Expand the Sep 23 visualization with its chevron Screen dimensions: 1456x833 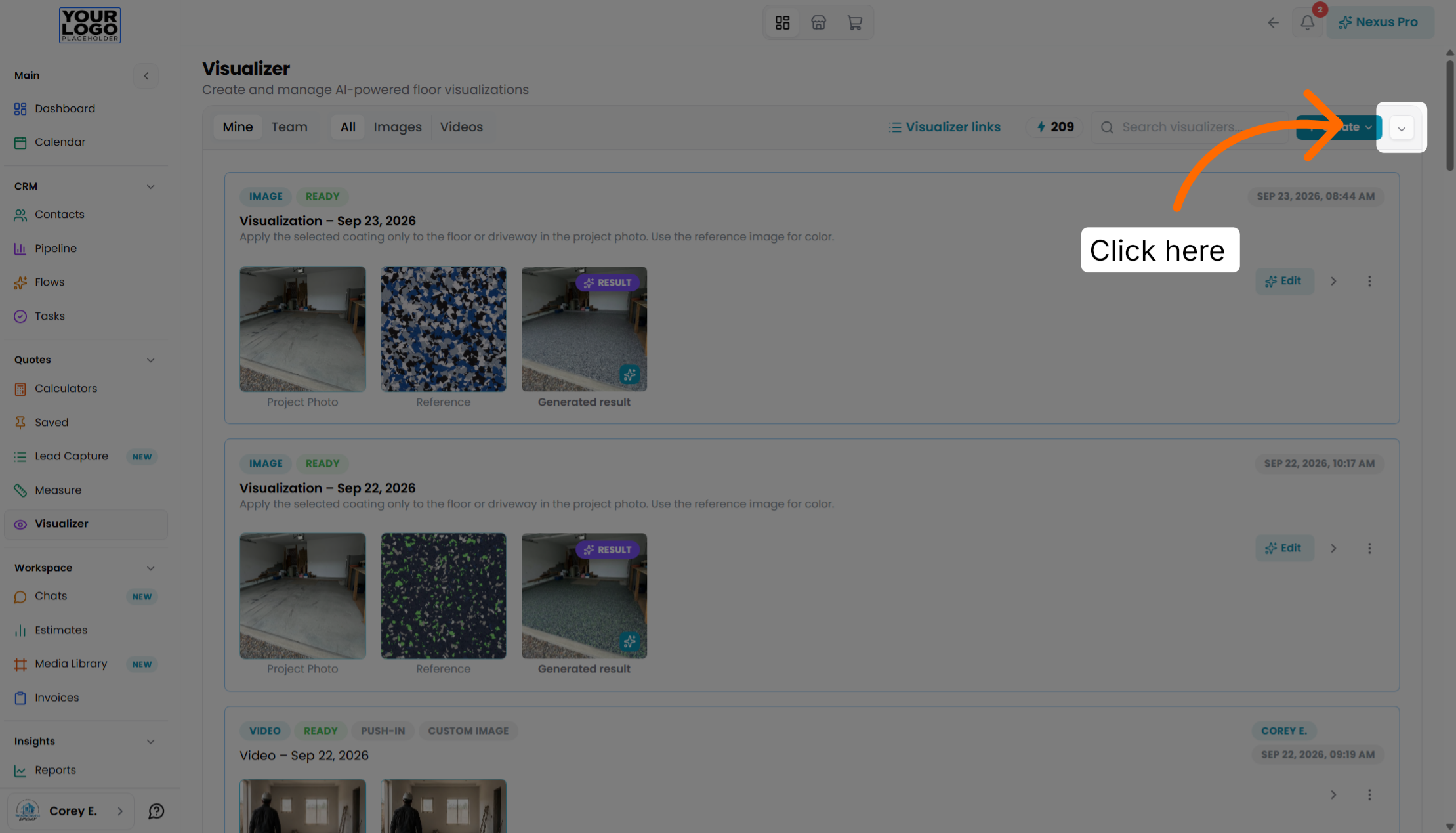pos(1333,281)
